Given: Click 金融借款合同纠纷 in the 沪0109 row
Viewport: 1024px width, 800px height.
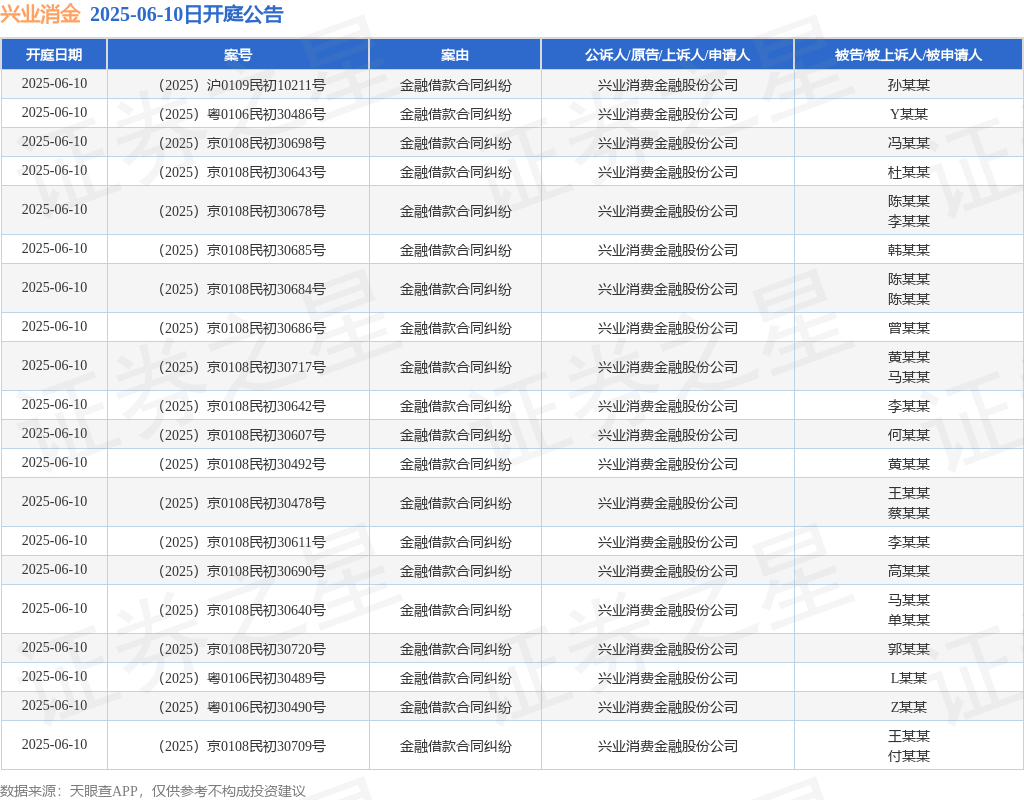Looking at the screenshot, I should [x=456, y=85].
